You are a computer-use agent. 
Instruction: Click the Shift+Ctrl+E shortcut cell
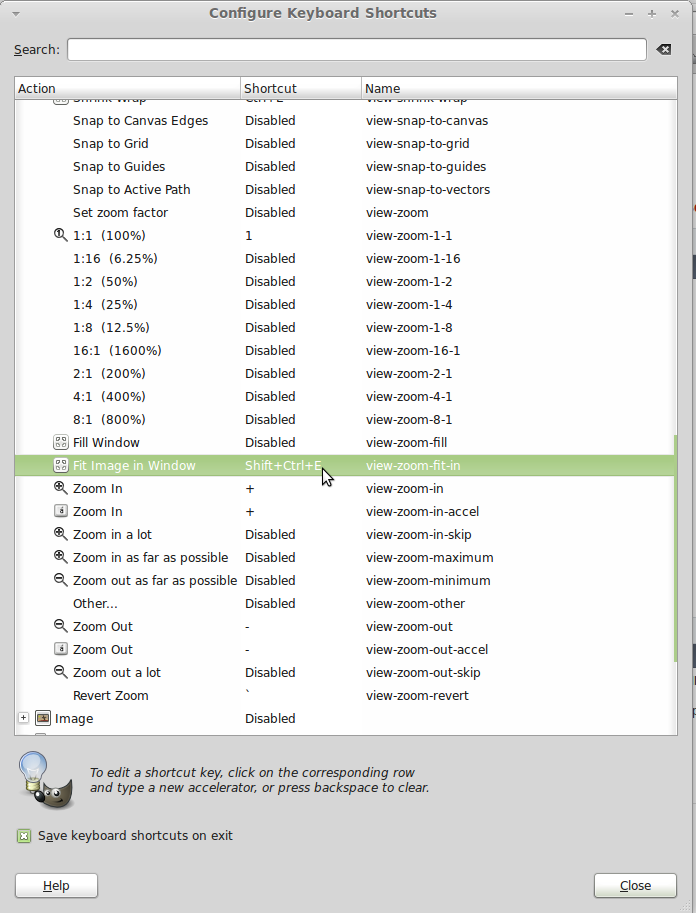(283, 465)
